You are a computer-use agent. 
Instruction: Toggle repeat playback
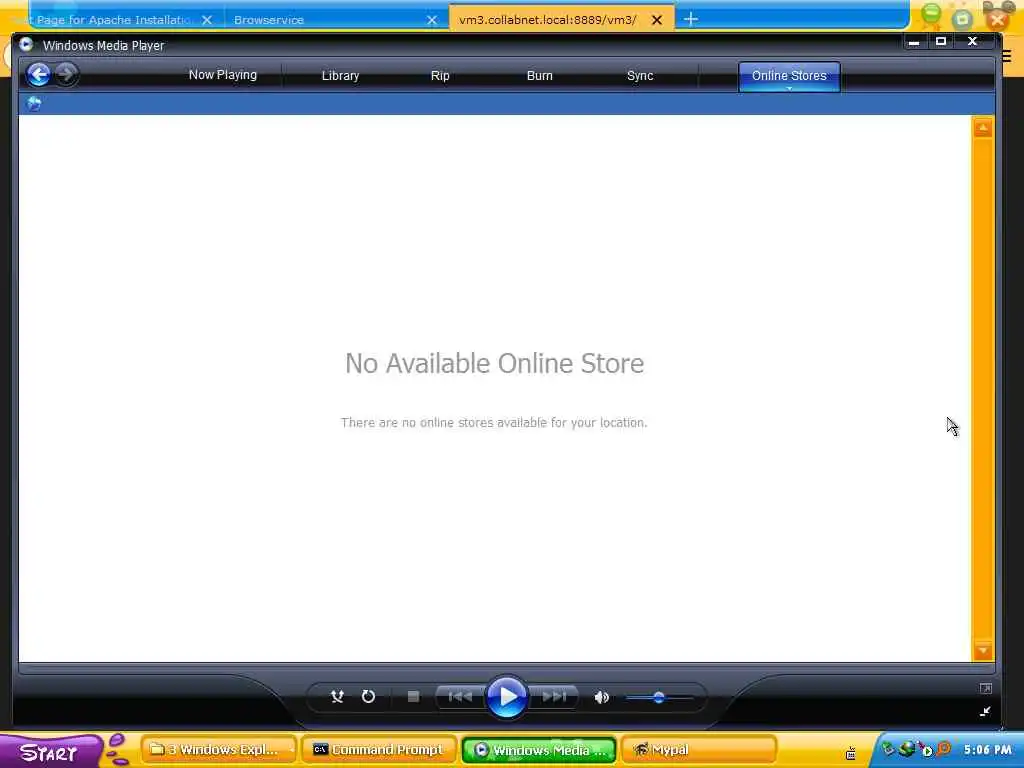(x=368, y=697)
